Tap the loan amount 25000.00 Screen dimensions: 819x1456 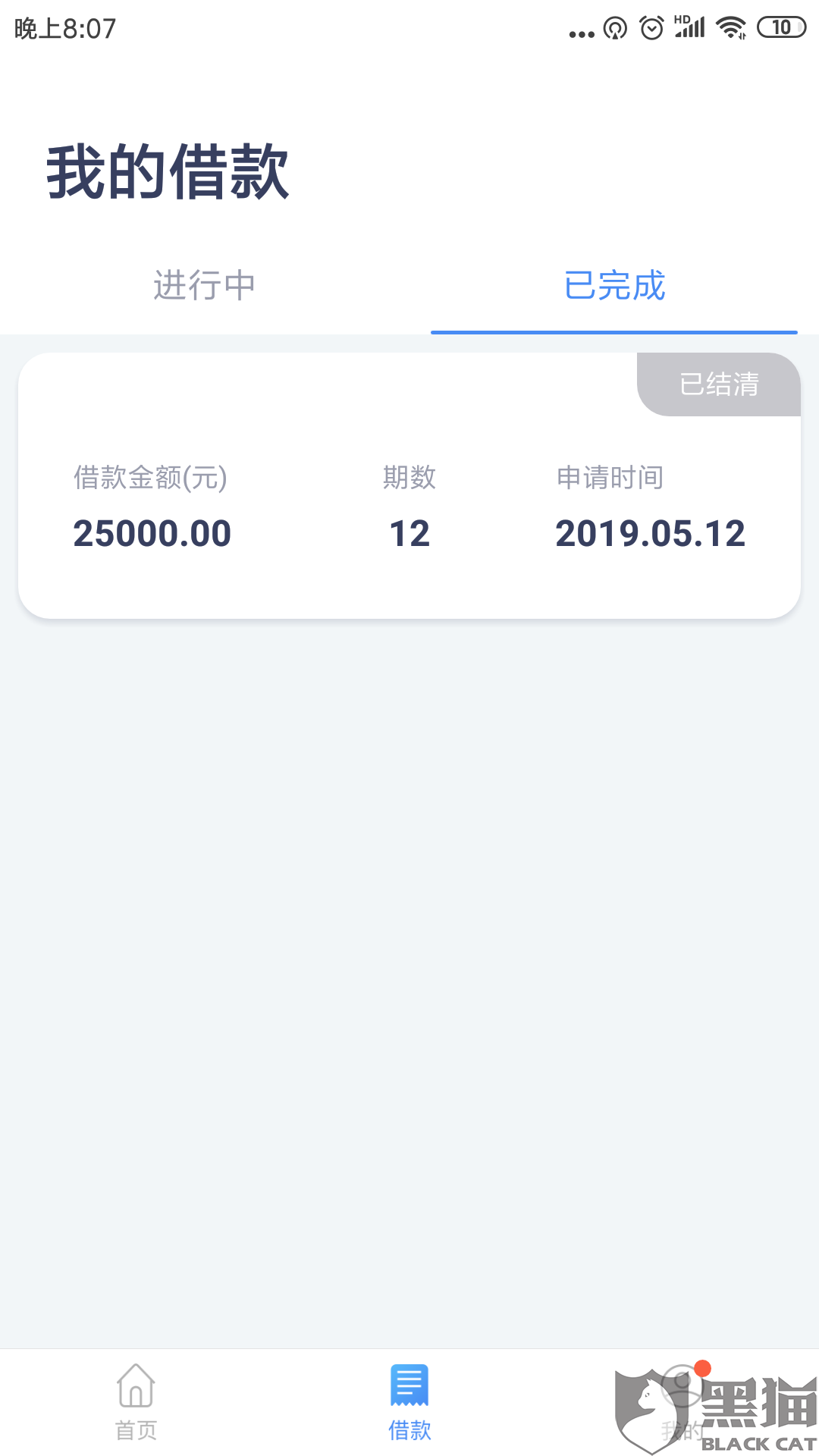(x=152, y=533)
